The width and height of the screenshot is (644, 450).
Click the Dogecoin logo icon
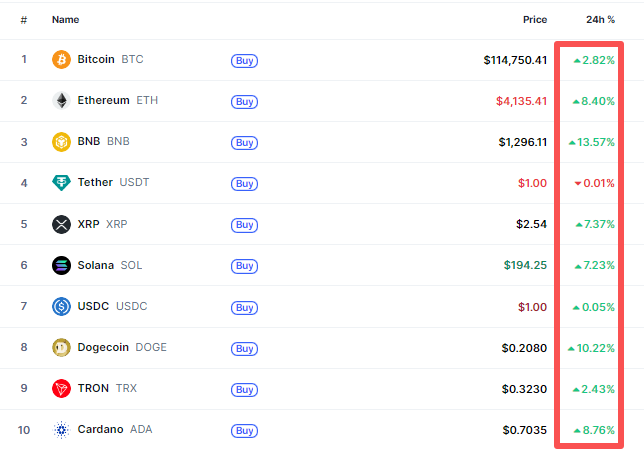tap(62, 347)
